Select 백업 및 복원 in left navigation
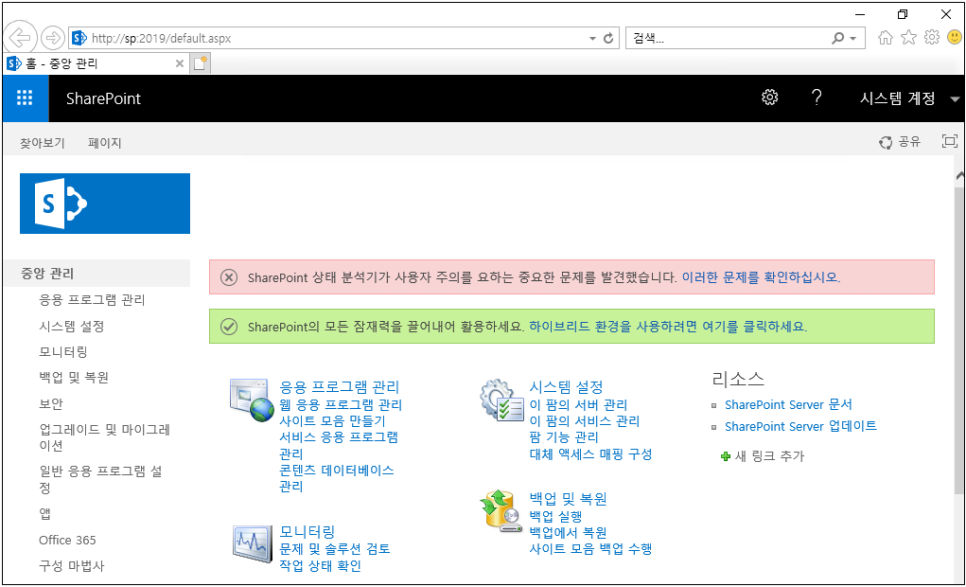The image size is (966, 587). coord(74,377)
